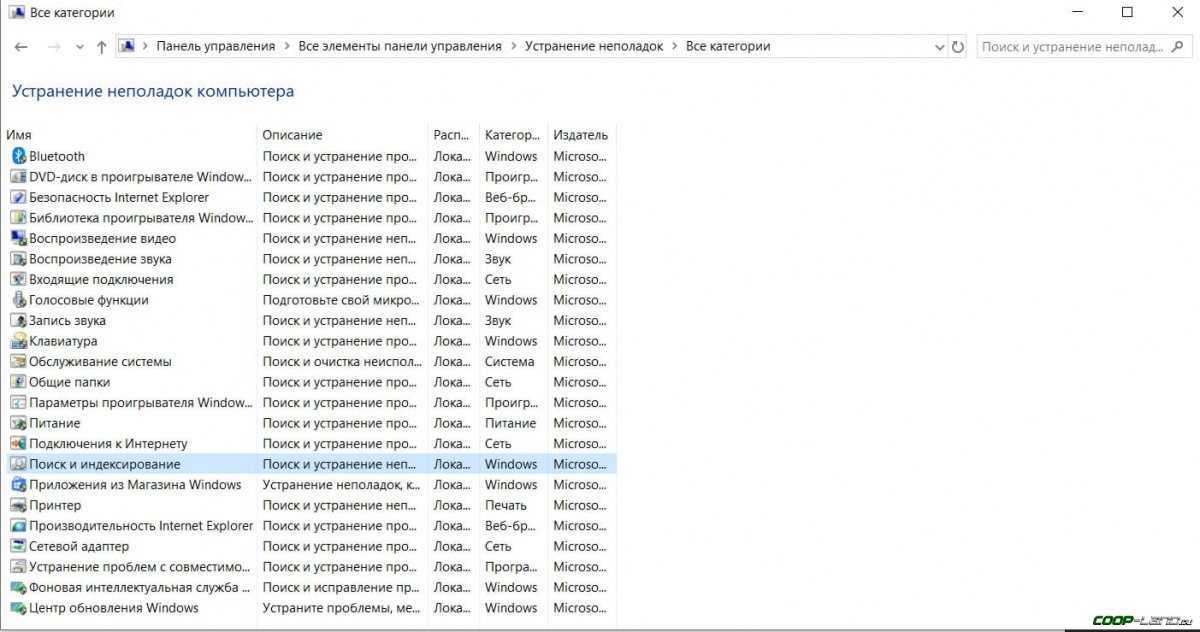This screenshot has width=1200, height=632.
Task: Click the Питание power icon
Action: click(18, 423)
